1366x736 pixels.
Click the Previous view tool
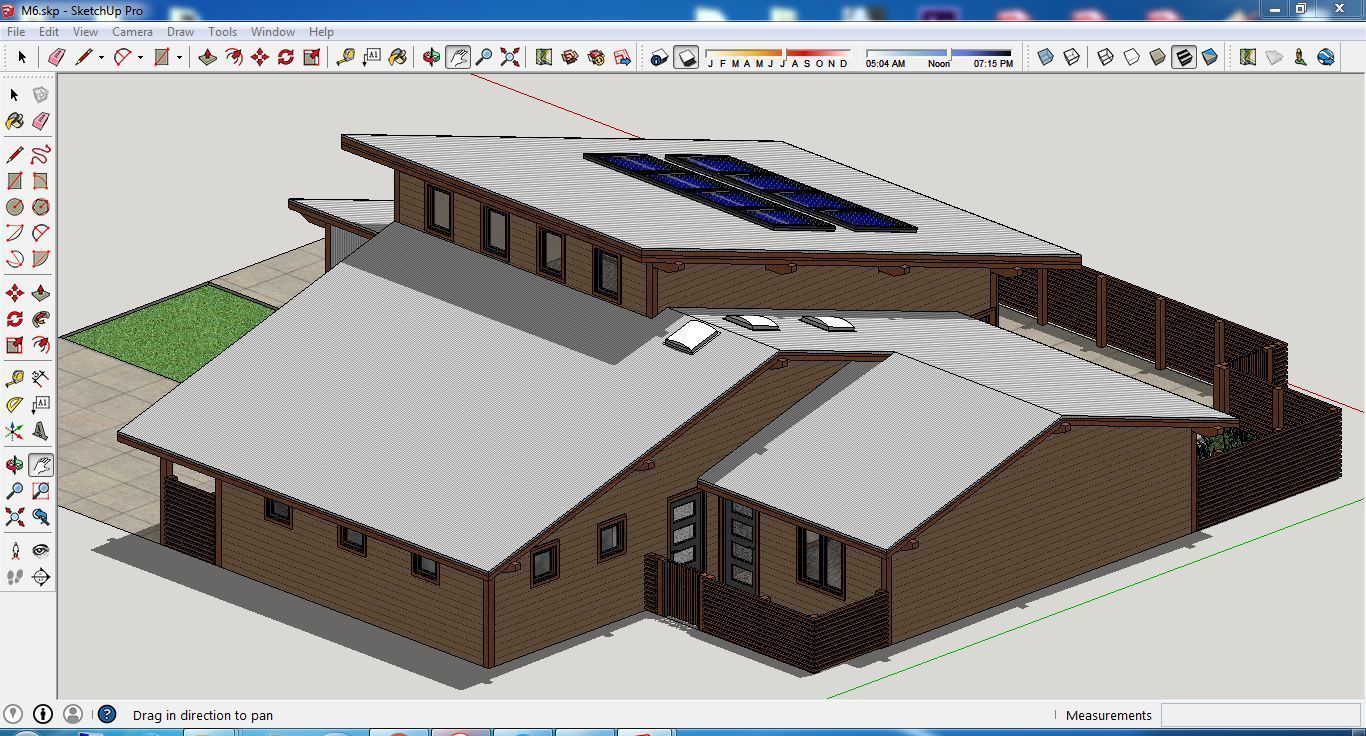coord(41,517)
